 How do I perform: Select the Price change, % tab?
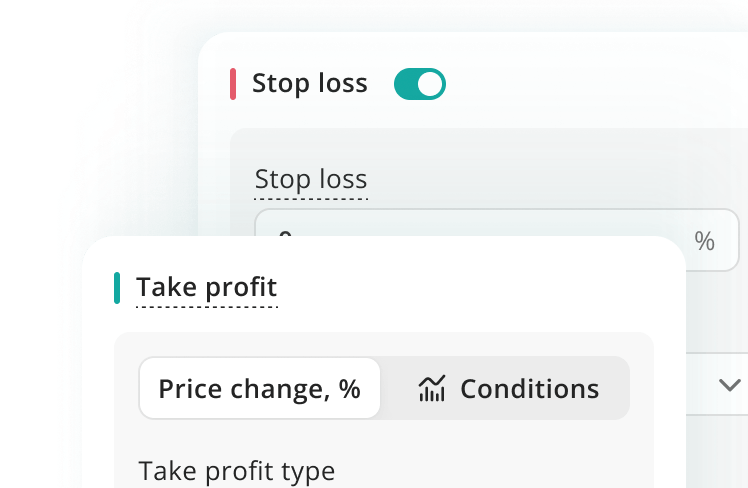pyautogui.click(x=259, y=388)
